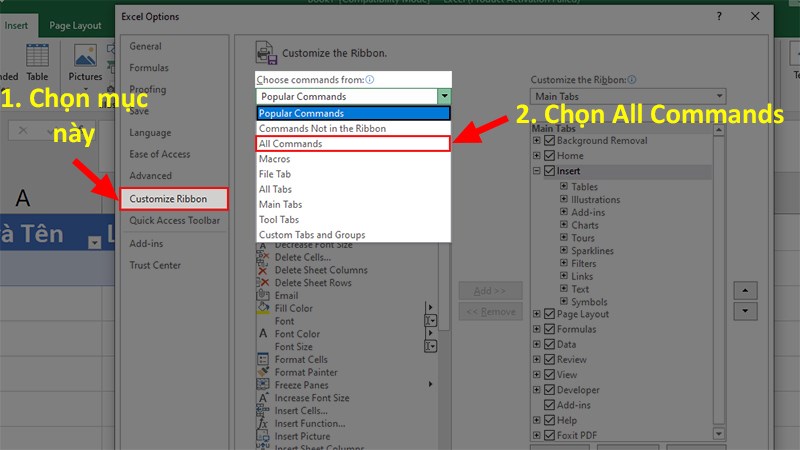Select the Delete Sheet Rows icon
Viewport: 800px width, 450px height.
pyautogui.click(x=263, y=283)
